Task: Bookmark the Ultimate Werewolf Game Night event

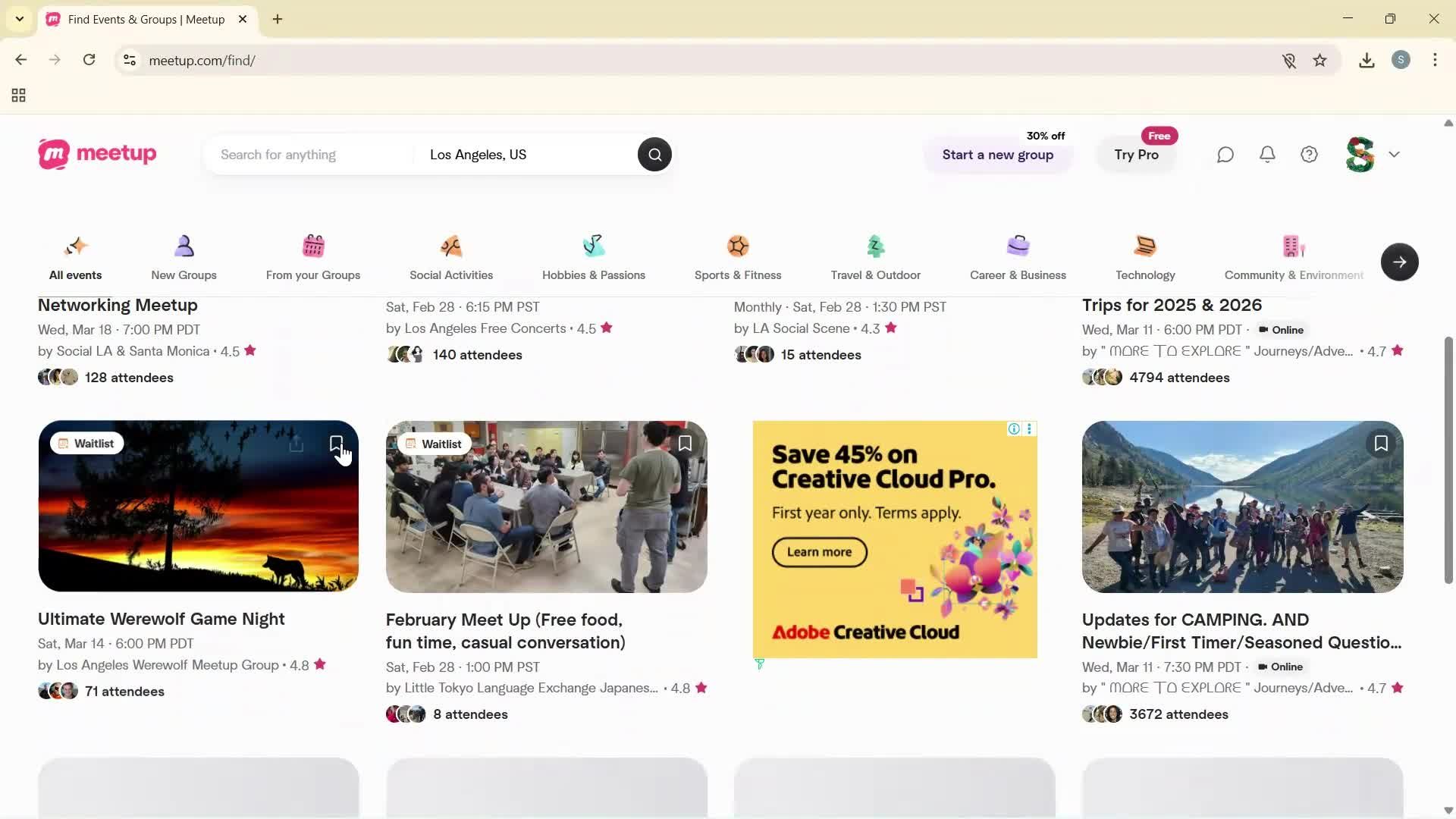Action: (336, 444)
